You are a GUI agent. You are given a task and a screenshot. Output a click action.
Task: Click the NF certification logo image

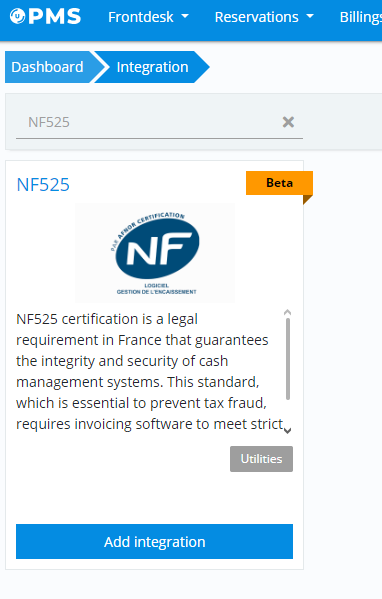coord(155,253)
